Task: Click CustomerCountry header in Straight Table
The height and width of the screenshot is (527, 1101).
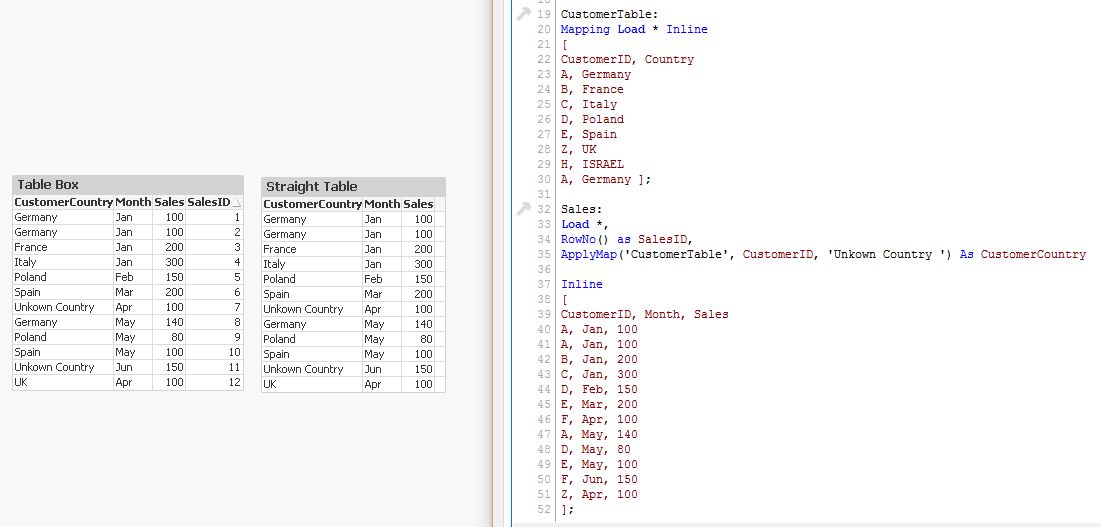Action: click(312, 204)
